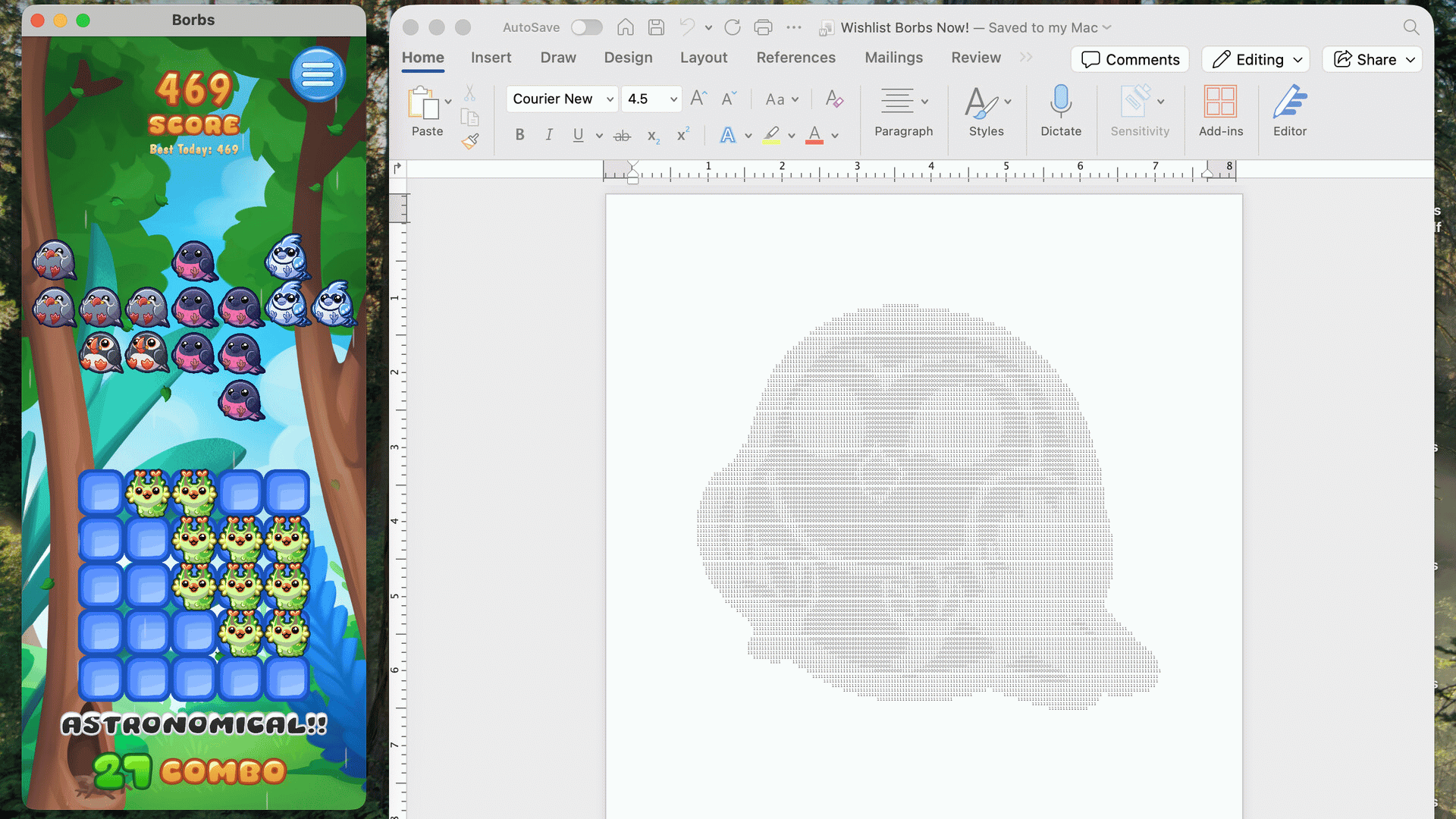
Task: Click the Home tab
Action: 422,58
